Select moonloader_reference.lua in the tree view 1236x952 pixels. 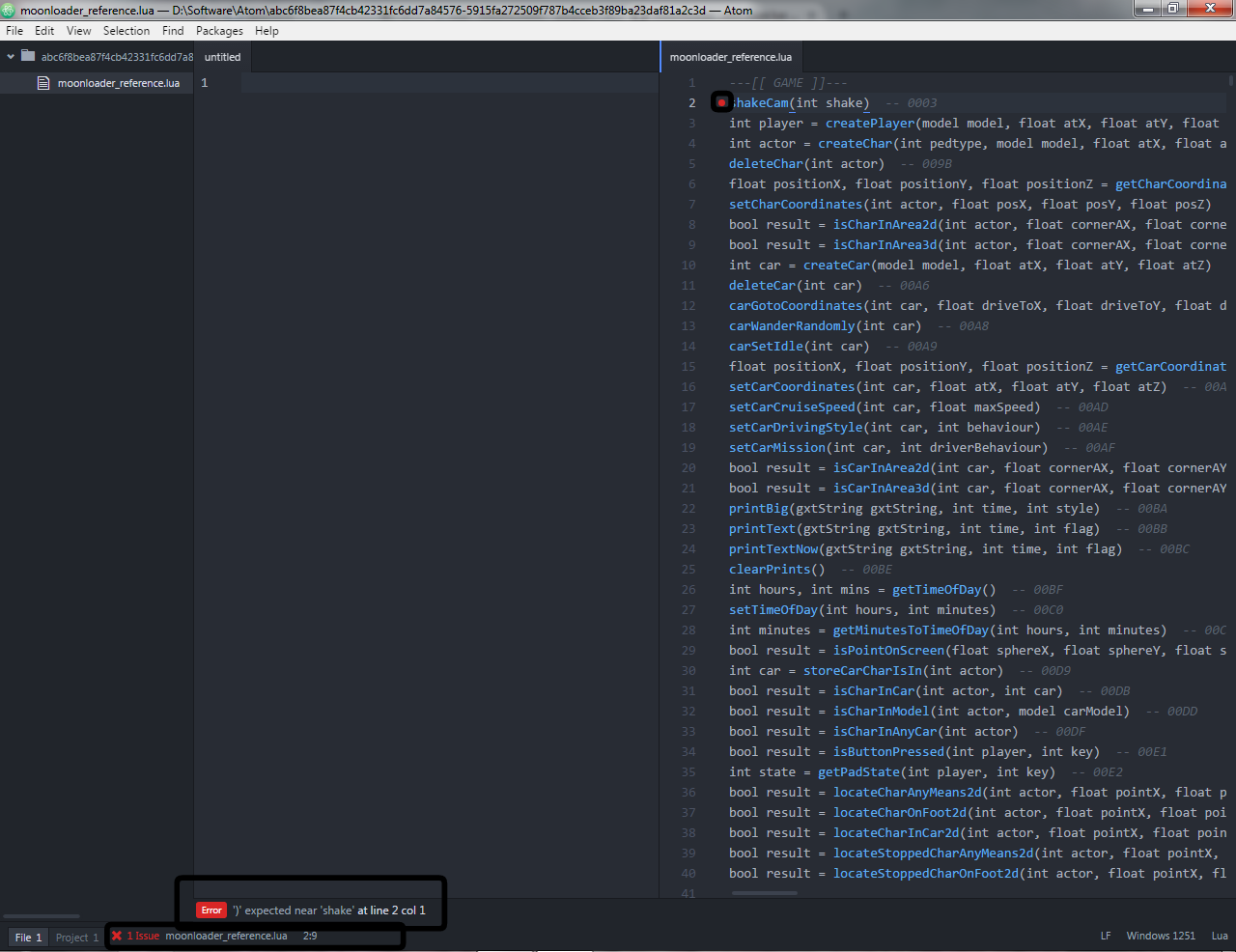pyautogui.click(x=119, y=83)
